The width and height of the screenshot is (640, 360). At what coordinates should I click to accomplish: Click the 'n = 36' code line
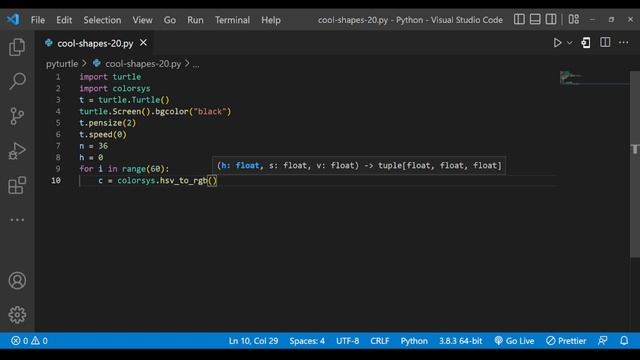point(93,146)
